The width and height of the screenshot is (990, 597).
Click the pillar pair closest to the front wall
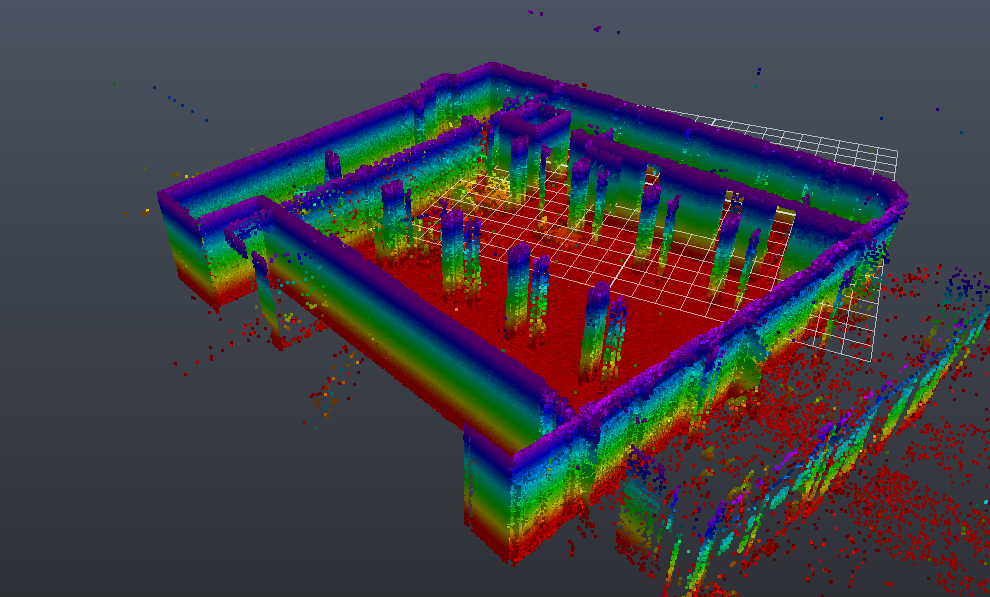pos(603,335)
